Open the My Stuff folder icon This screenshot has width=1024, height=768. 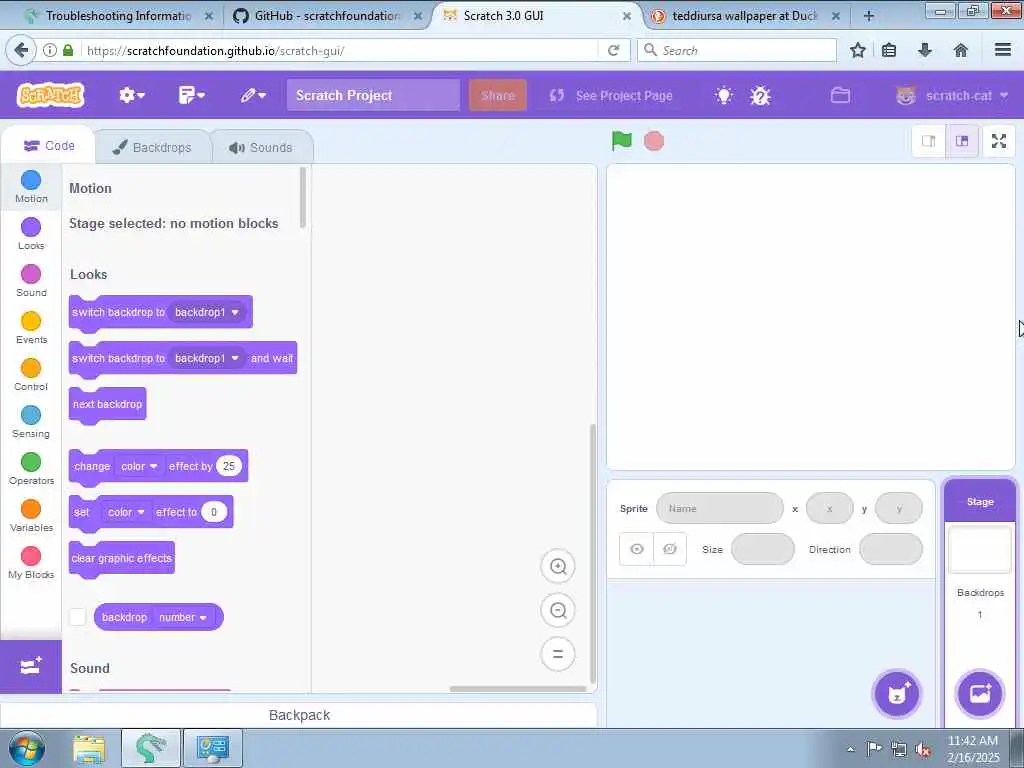(840, 95)
